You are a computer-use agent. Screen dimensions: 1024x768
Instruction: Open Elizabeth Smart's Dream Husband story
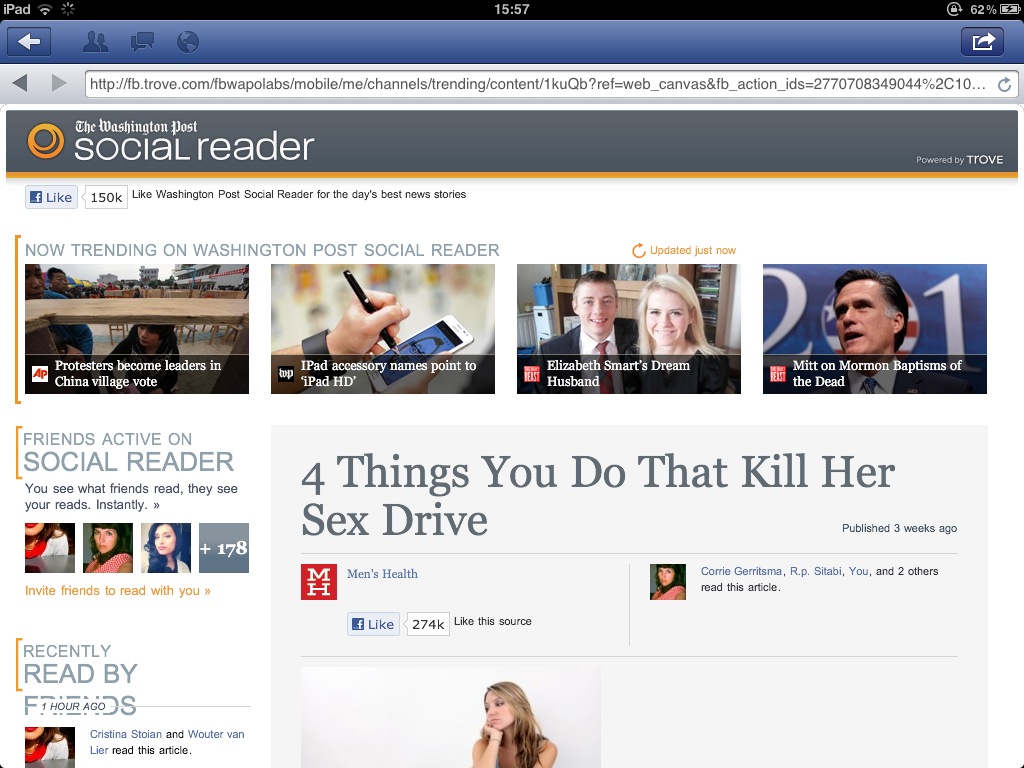[628, 329]
